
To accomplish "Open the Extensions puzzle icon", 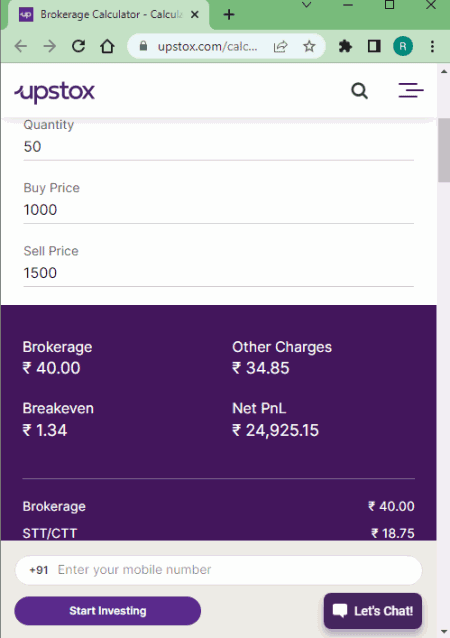I will (x=345, y=46).
